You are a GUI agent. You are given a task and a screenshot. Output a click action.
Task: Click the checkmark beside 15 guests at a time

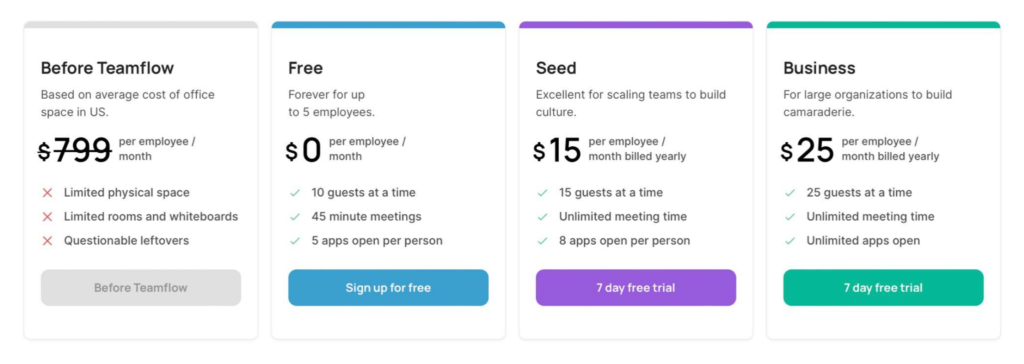coord(542,193)
